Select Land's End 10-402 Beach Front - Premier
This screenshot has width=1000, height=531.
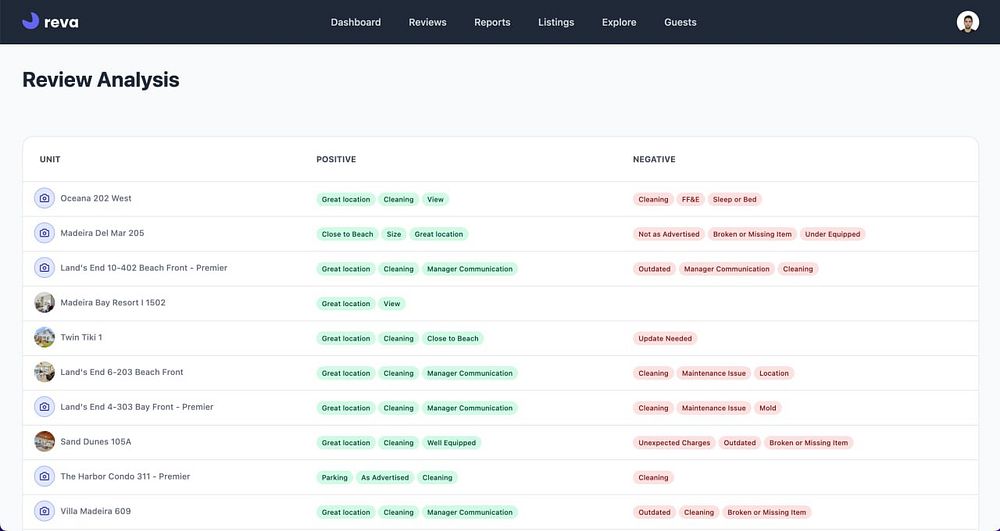pyautogui.click(x=143, y=268)
